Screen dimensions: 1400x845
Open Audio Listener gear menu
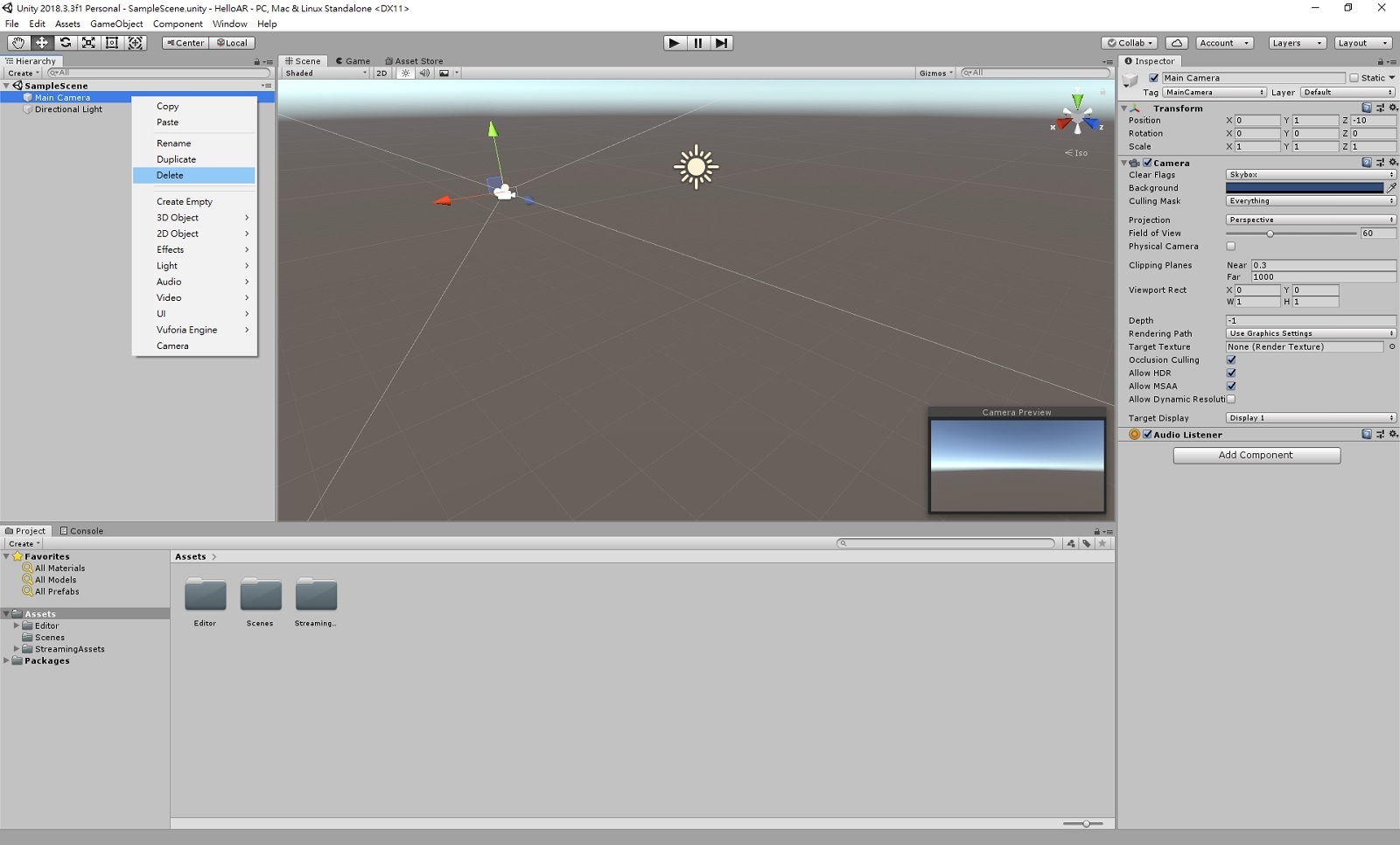[1393, 434]
